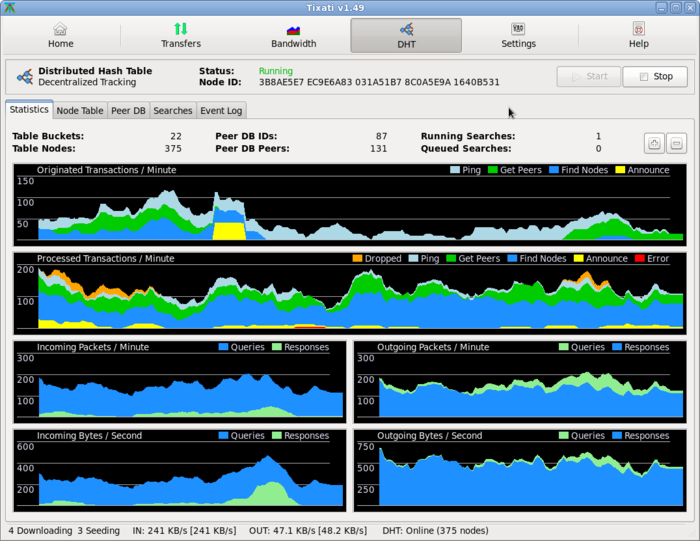700x541 pixels.
Task: Click the Incoming Packets / Minute graph title
Action: (93, 347)
